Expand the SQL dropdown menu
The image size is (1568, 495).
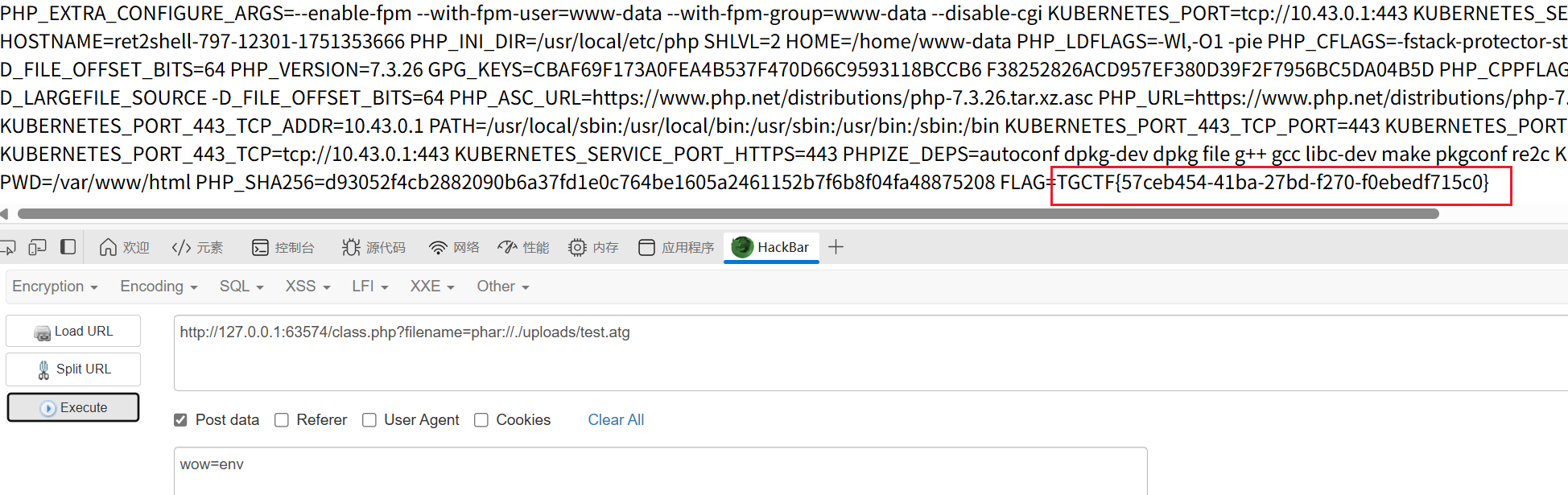(x=241, y=287)
